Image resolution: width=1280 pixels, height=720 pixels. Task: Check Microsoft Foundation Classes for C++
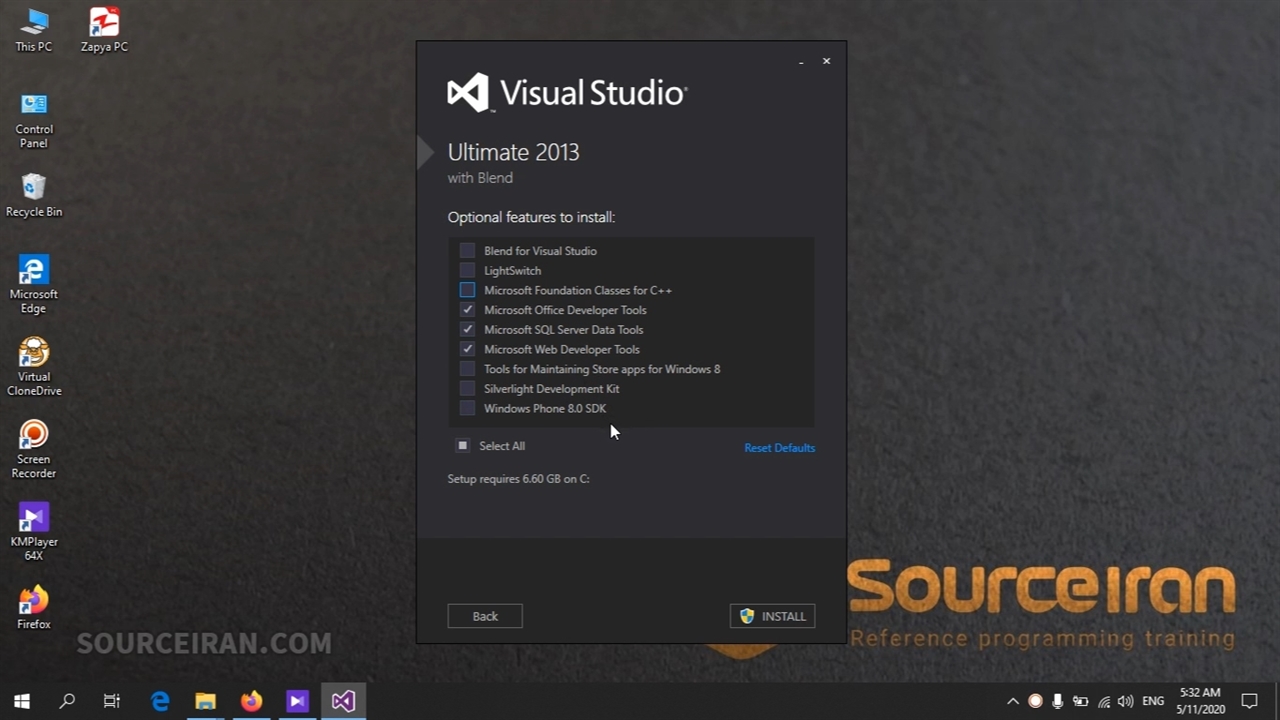click(467, 290)
